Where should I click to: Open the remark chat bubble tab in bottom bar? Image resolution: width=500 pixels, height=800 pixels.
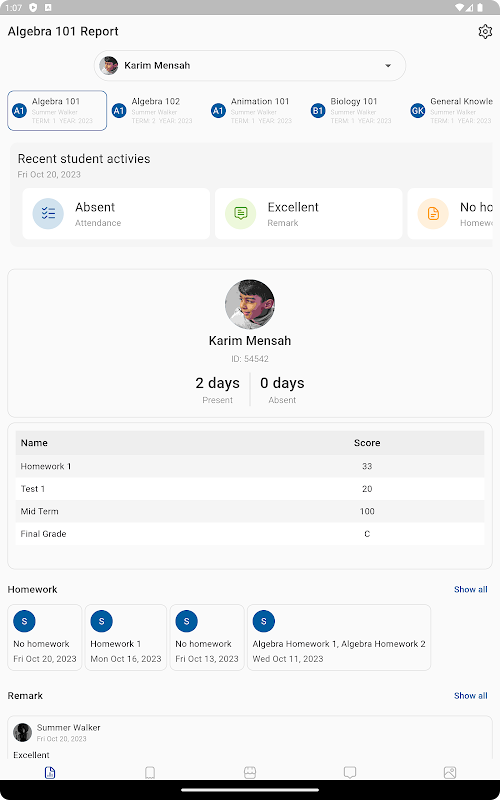[350, 772]
